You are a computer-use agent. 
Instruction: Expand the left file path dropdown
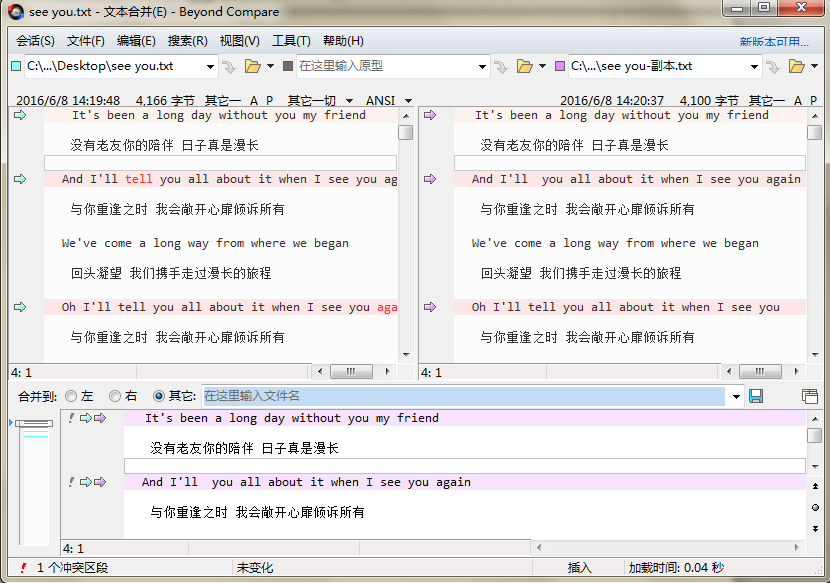pyautogui.click(x=210, y=67)
